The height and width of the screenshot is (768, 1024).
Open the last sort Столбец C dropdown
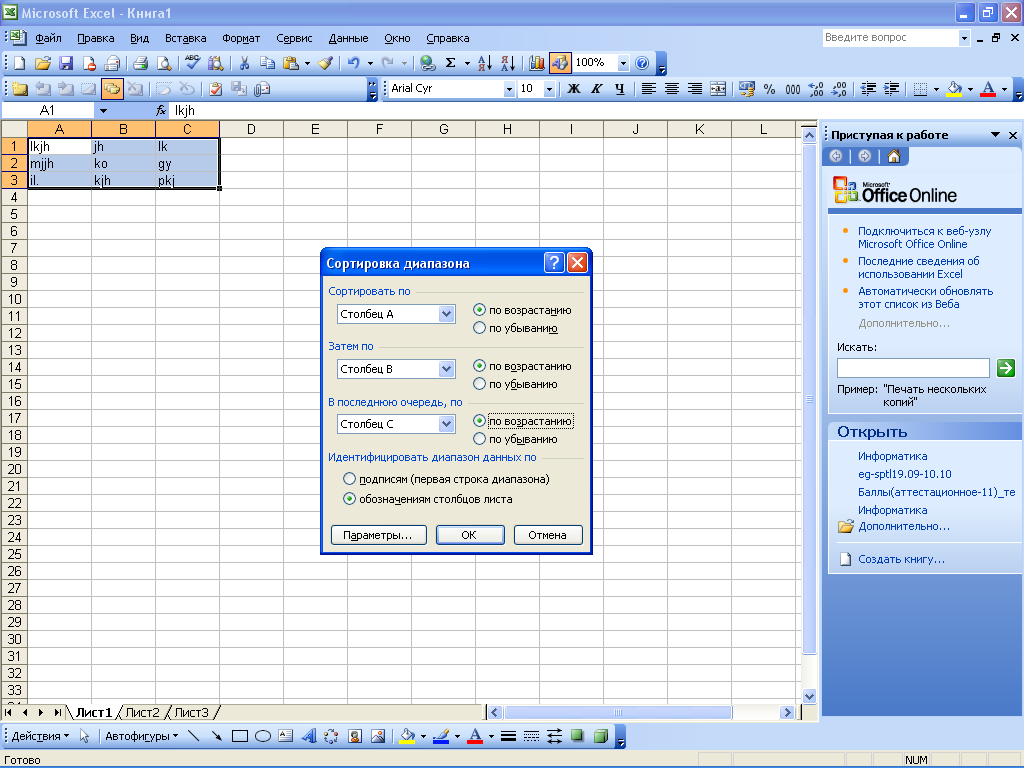446,424
